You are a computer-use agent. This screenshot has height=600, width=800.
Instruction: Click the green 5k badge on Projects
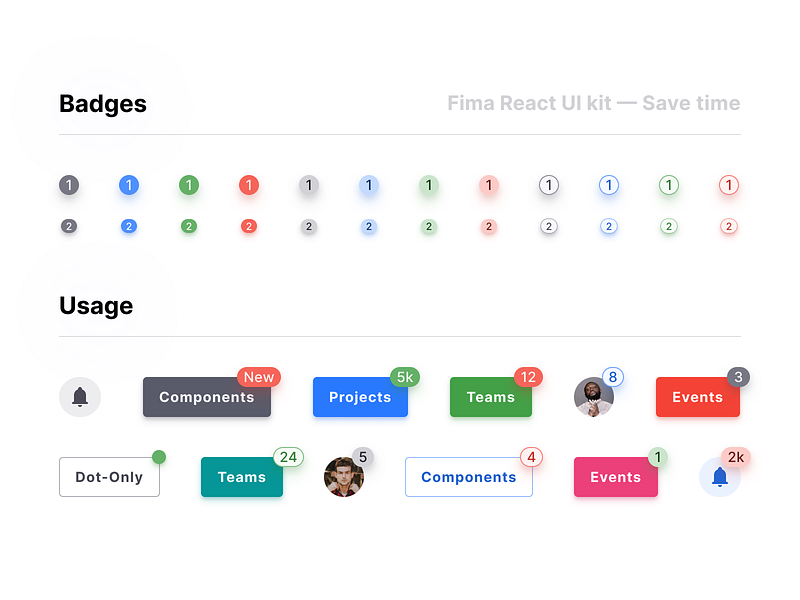point(404,377)
